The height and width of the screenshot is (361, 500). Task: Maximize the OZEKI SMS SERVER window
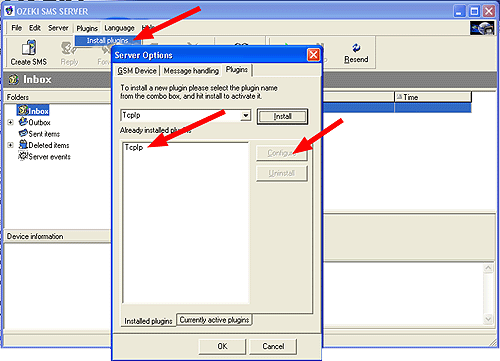(474, 11)
